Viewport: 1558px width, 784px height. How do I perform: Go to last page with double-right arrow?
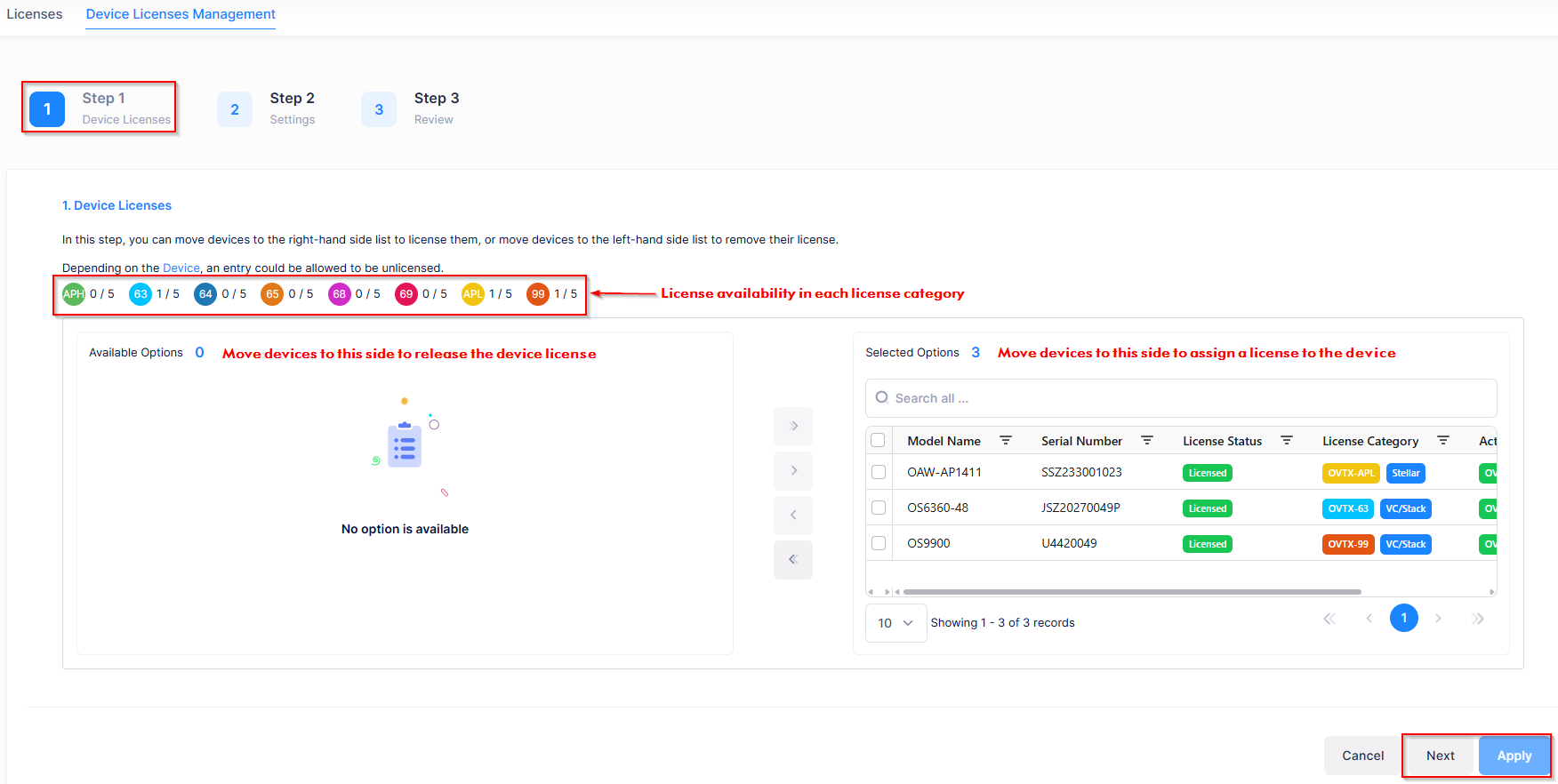(1477, 619)
